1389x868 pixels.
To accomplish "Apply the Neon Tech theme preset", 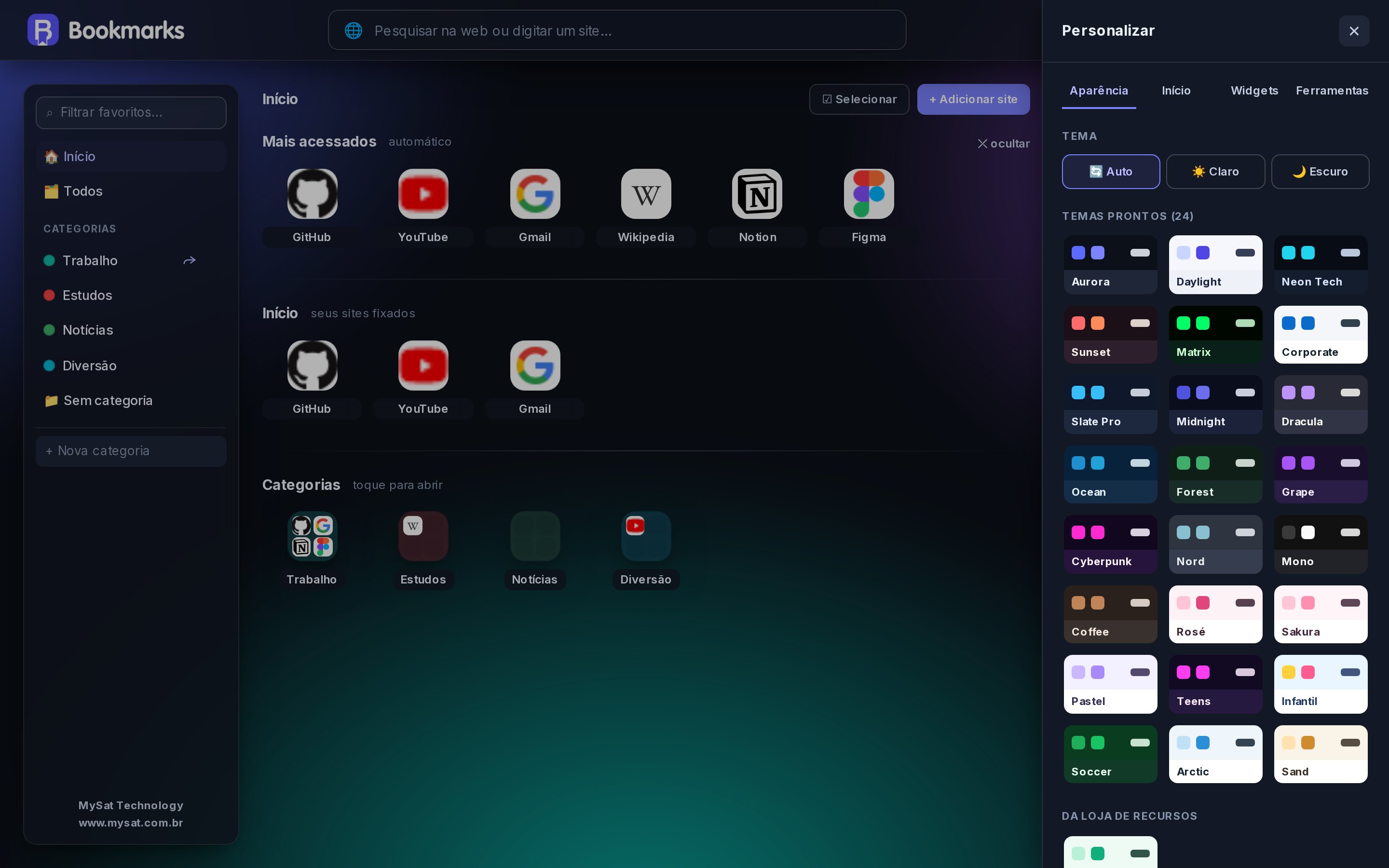I will click(1321, 265).
